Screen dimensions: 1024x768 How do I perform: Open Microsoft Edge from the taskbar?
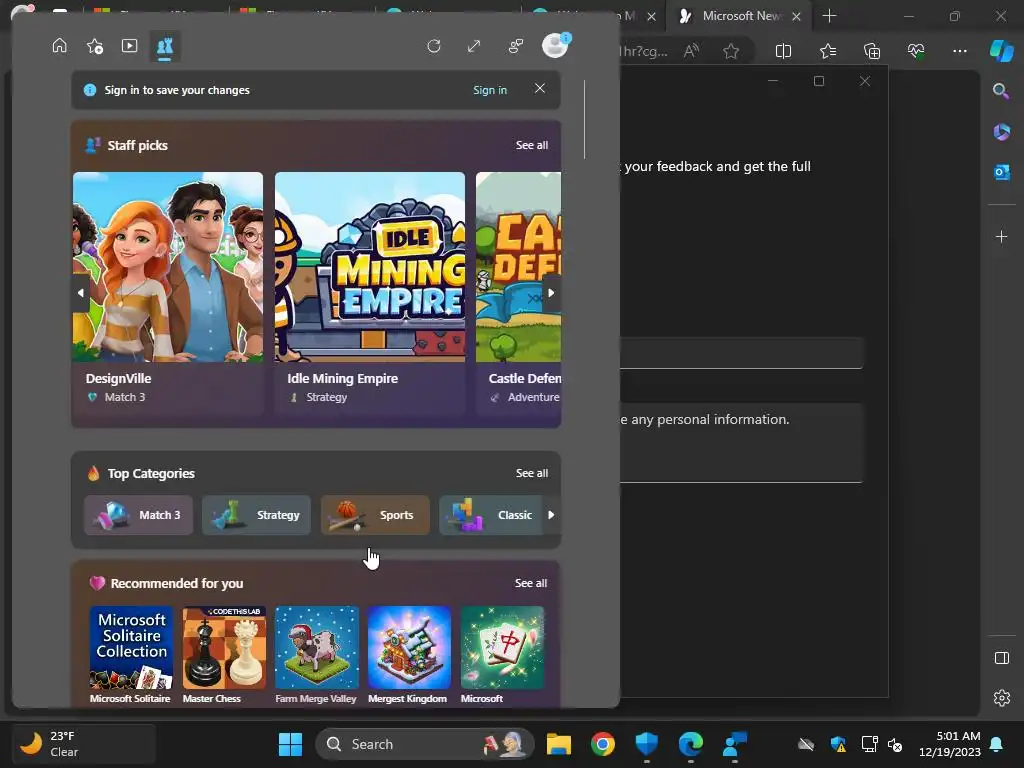pyautogui.click(x=690, y=744)
